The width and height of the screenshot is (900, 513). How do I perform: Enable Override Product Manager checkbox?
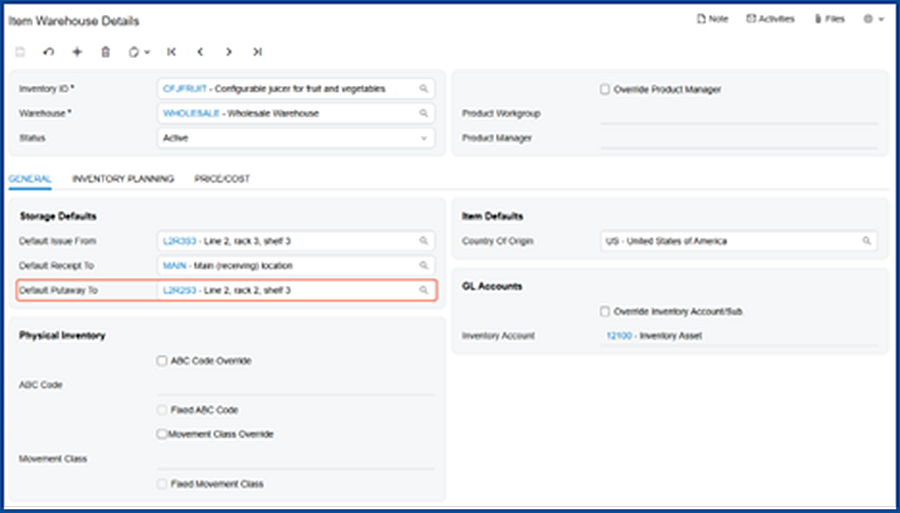pos(605,89)
